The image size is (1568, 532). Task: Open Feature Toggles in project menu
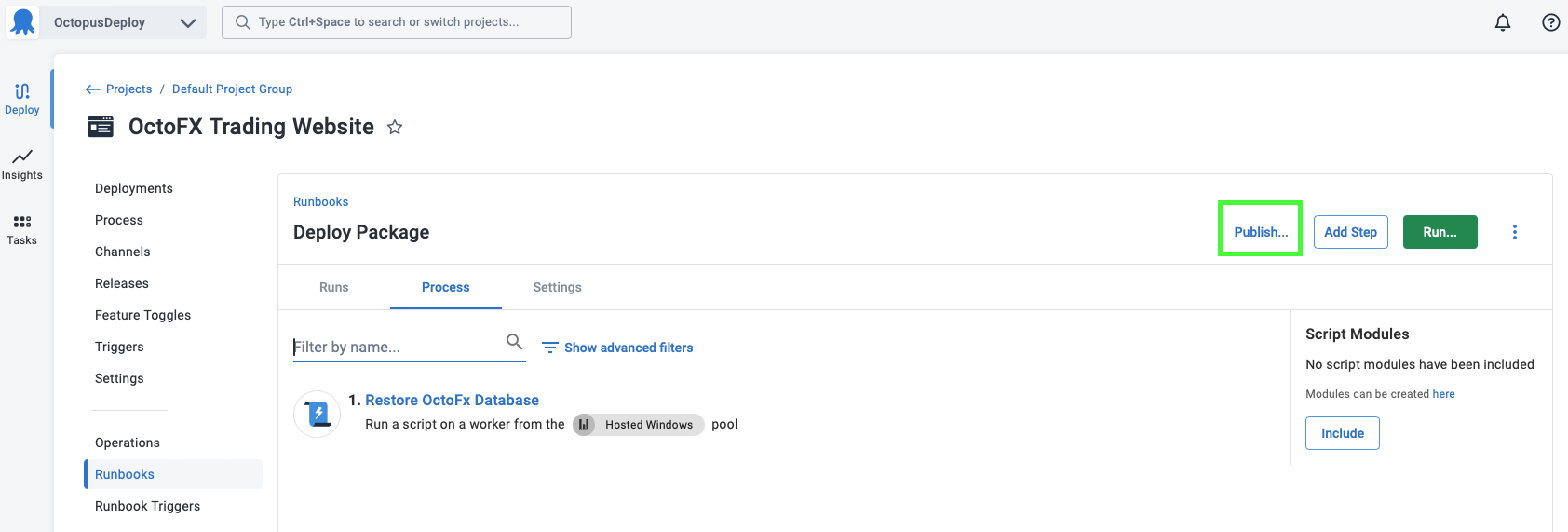click(x=143, y=315)
